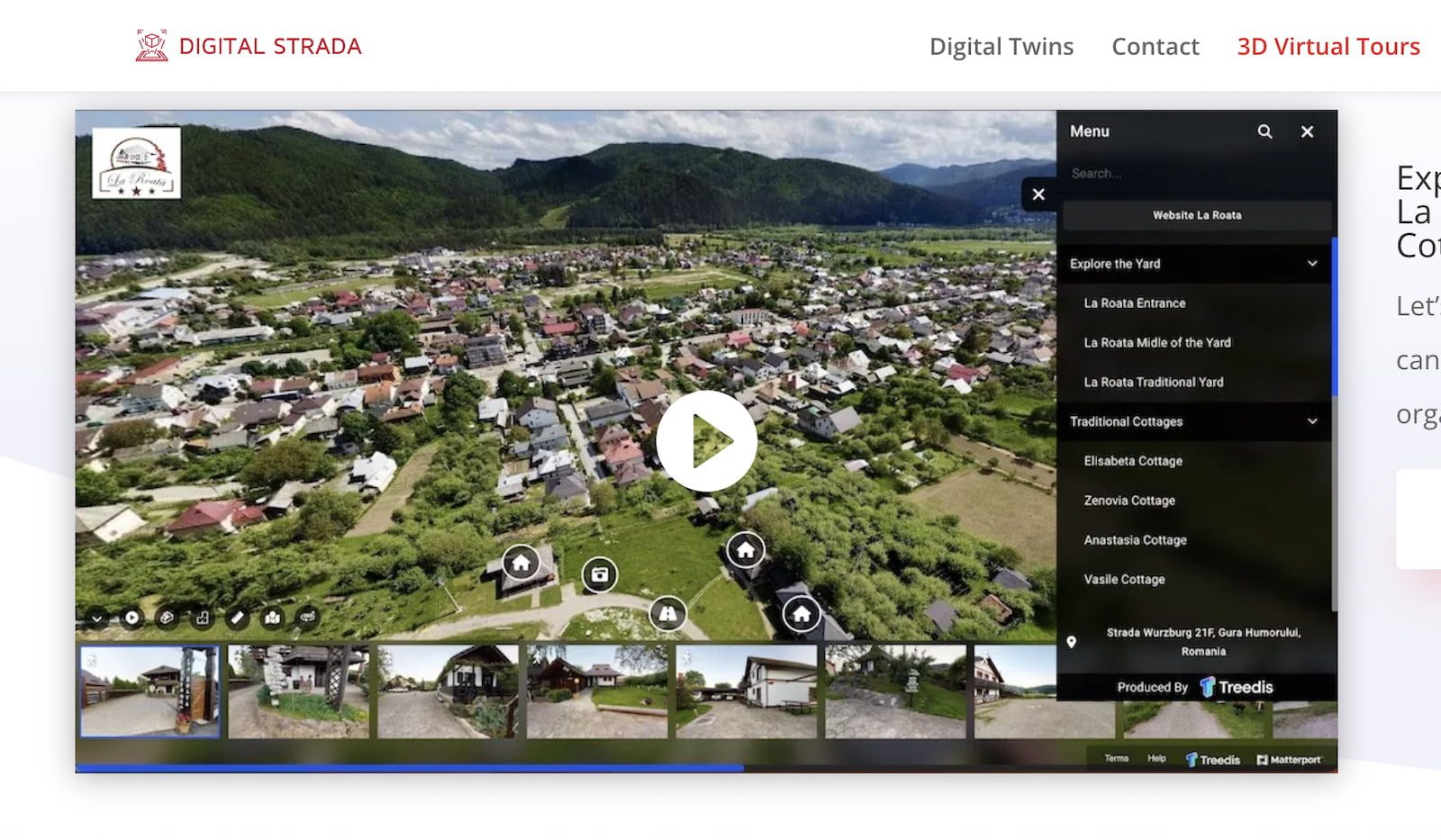This screenshot has height=840, width=1441.
Task: Open the floor plan view icon
Action: click(x=202, y=618)
